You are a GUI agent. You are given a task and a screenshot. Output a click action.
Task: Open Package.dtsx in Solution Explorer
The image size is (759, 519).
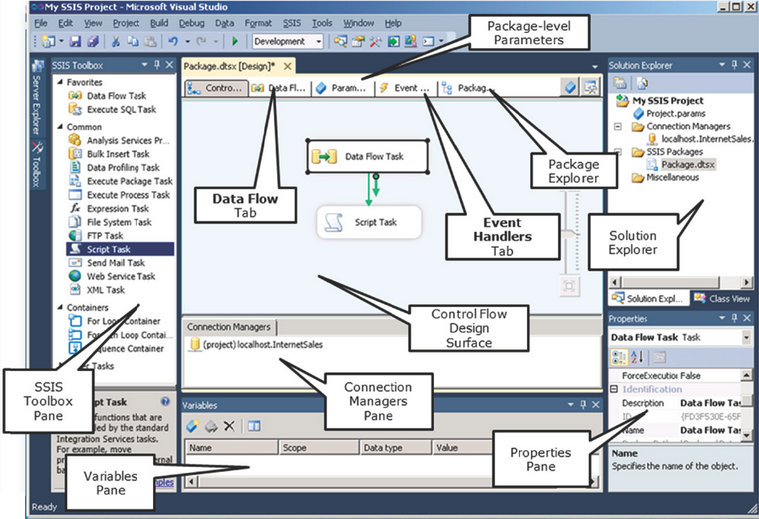point(682,165)
